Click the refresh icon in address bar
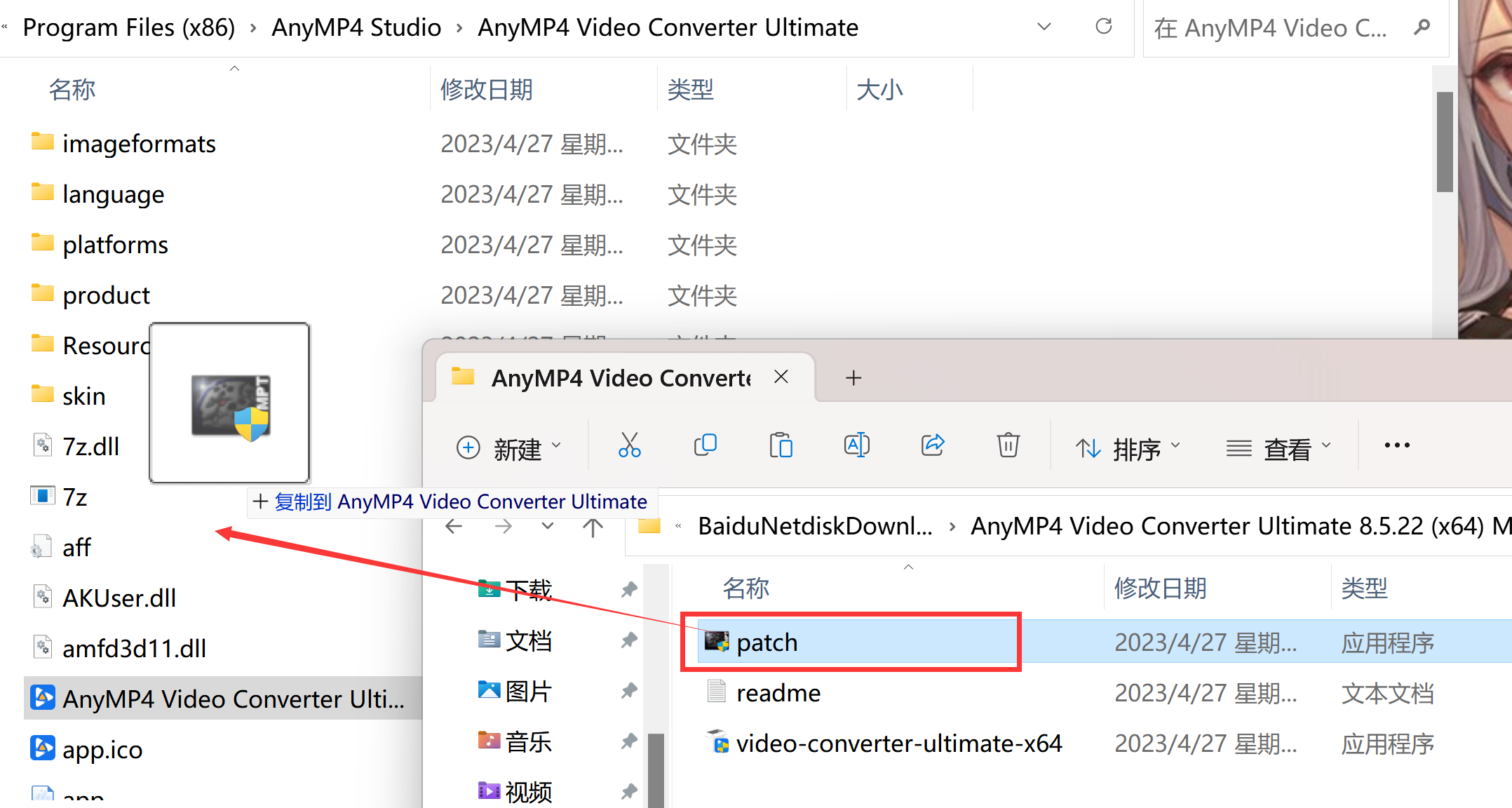This screenshot has width=1512, height=808. pyautogui.click(x=1103, y=27)
